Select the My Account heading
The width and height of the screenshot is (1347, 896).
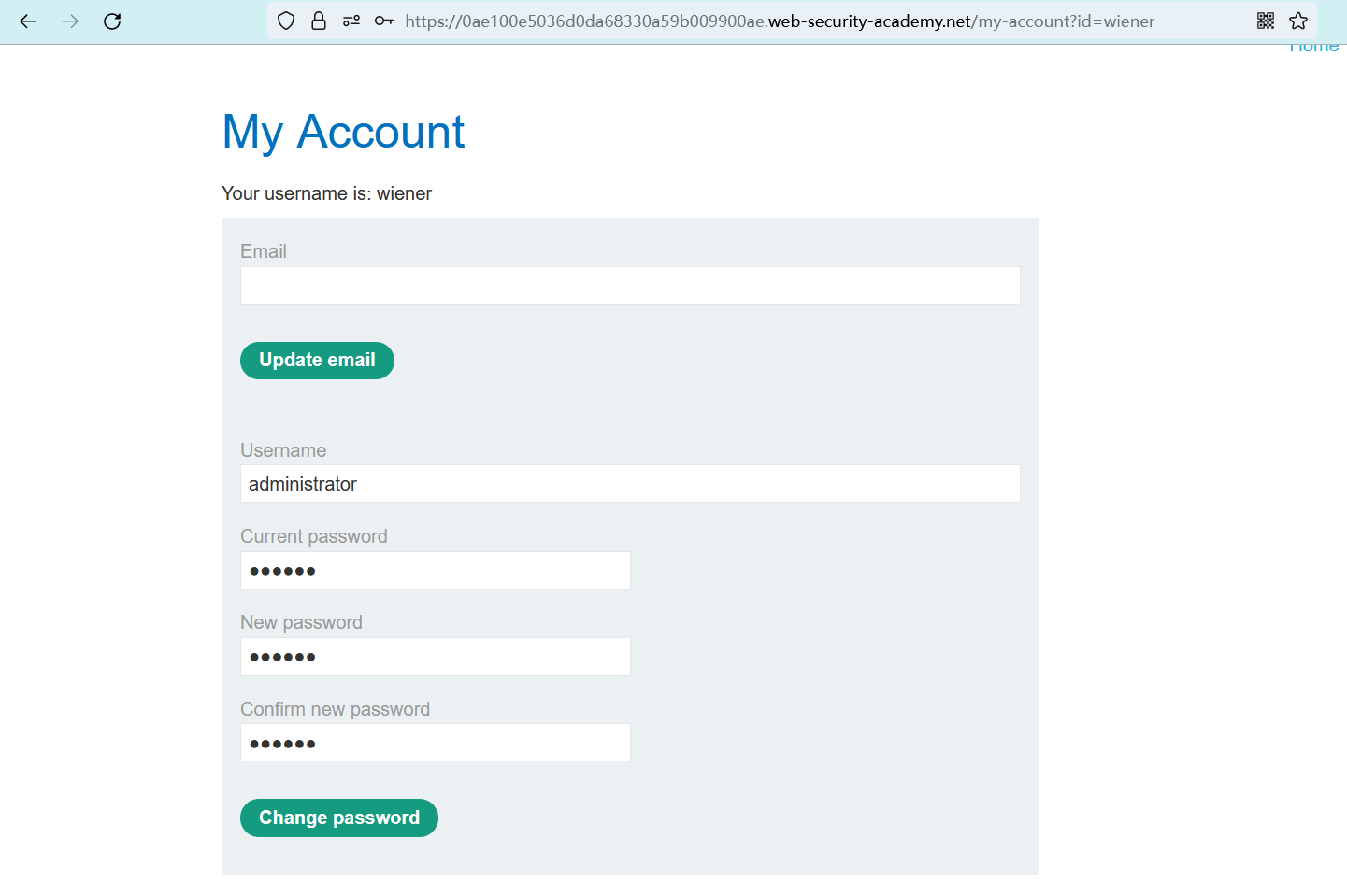[x=343, y=132]
